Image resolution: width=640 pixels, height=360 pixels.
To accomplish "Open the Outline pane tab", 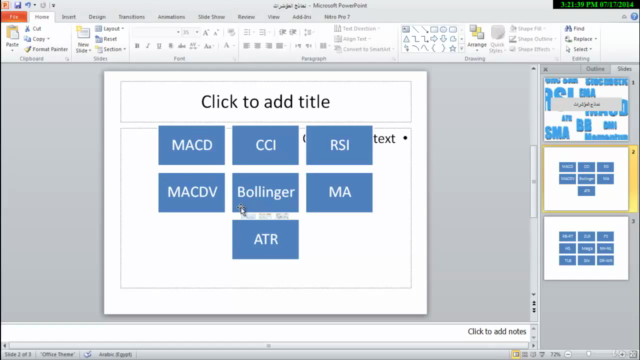I will (x=595, y=69).
